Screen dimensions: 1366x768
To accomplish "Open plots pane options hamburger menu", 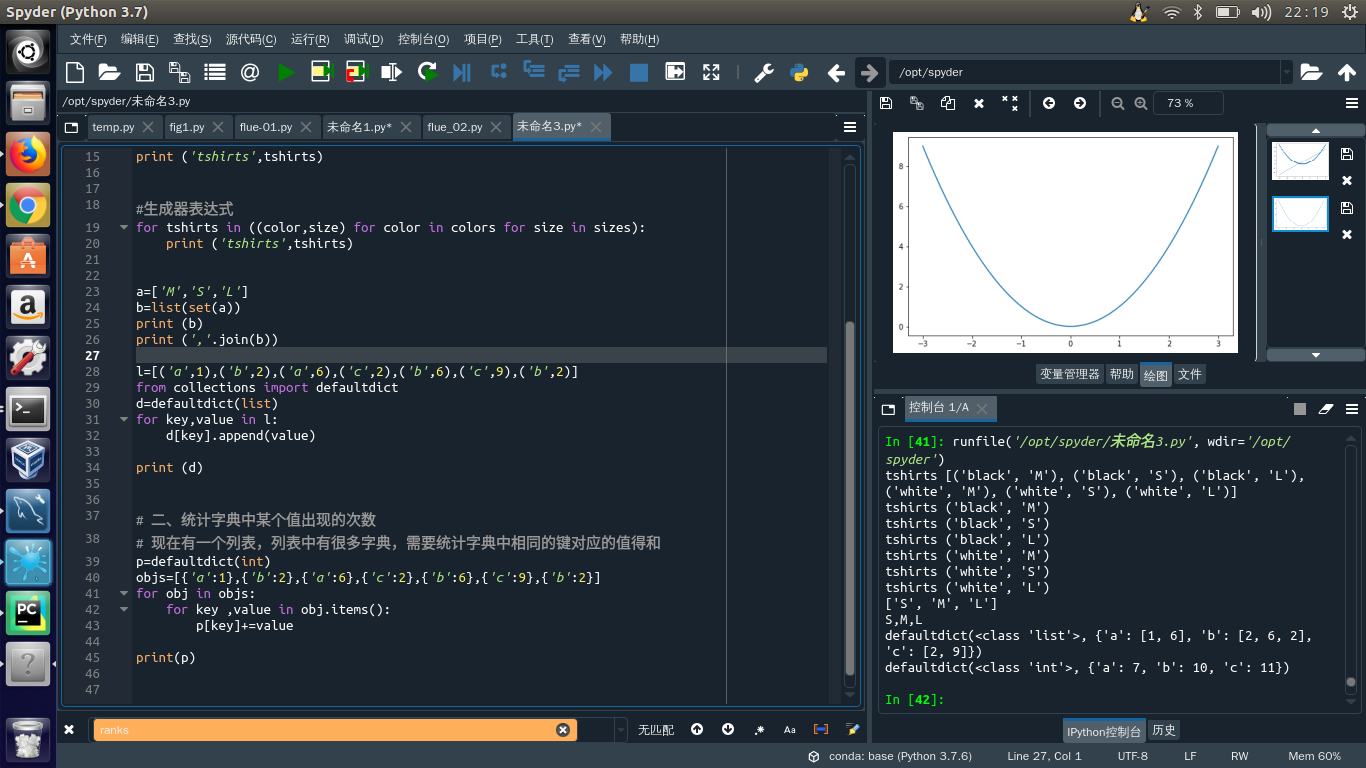I will tap(1351, 103).
